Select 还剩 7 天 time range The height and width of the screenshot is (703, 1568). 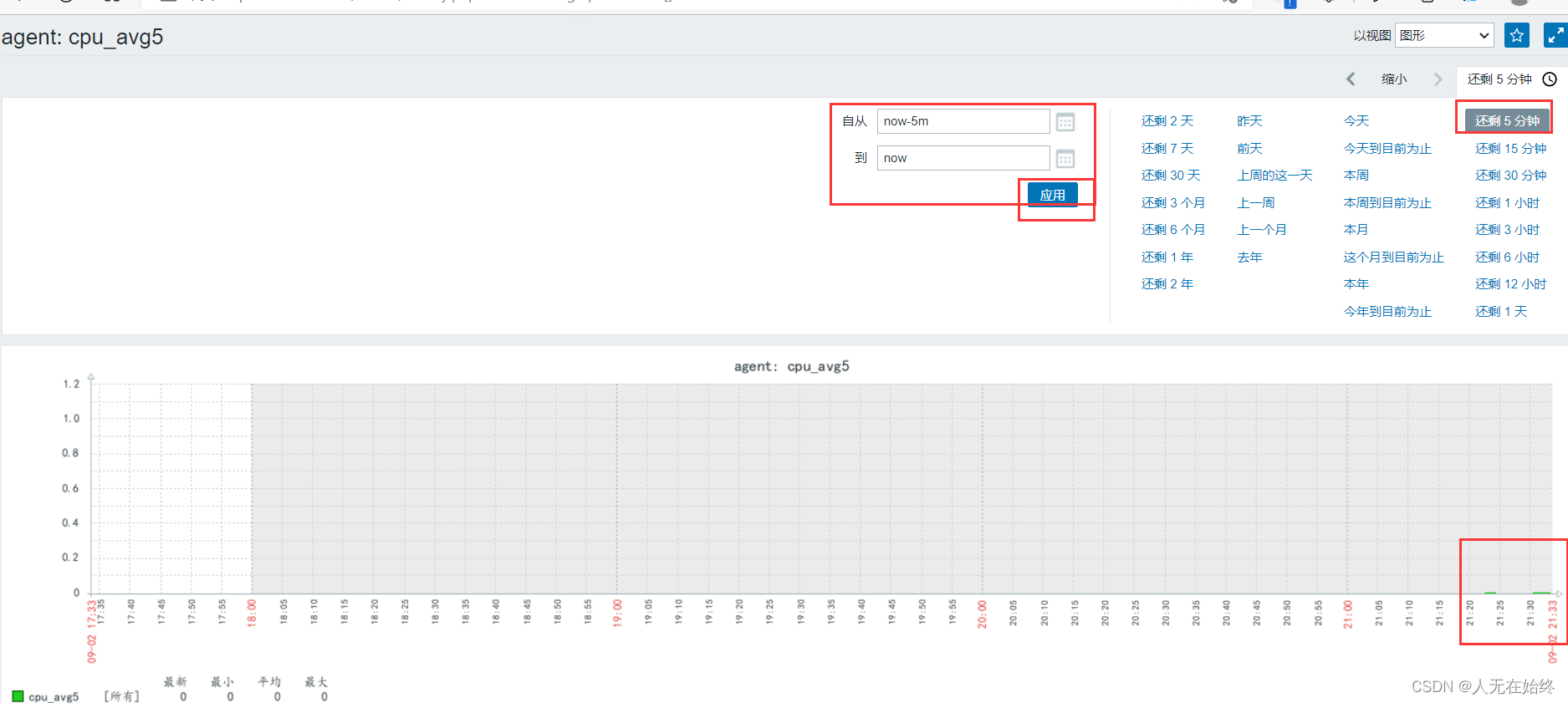pyautogui.click(x=1167, y=148)
